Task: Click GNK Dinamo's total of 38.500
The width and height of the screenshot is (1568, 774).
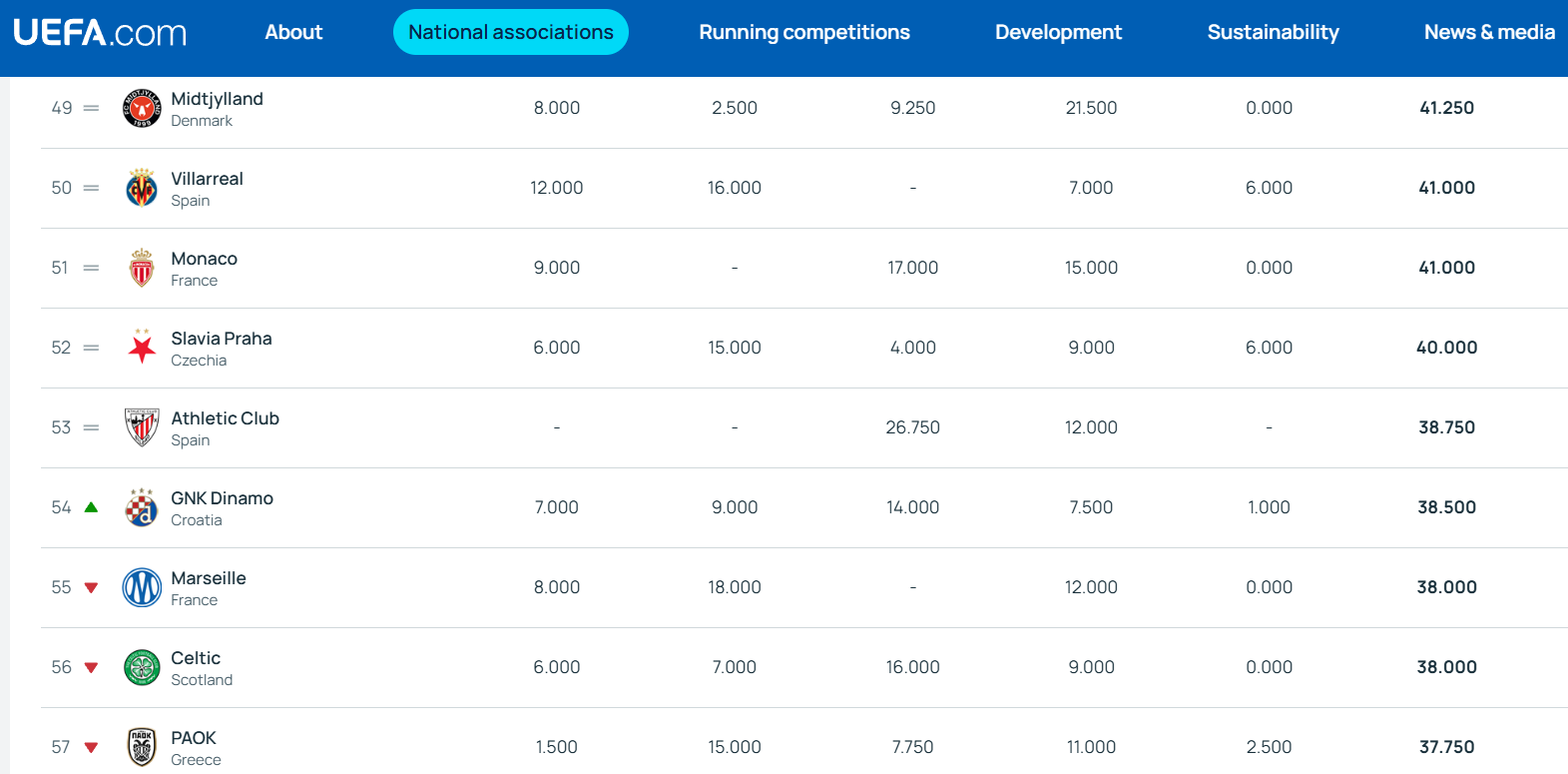Action: (x=1446, y=507)
